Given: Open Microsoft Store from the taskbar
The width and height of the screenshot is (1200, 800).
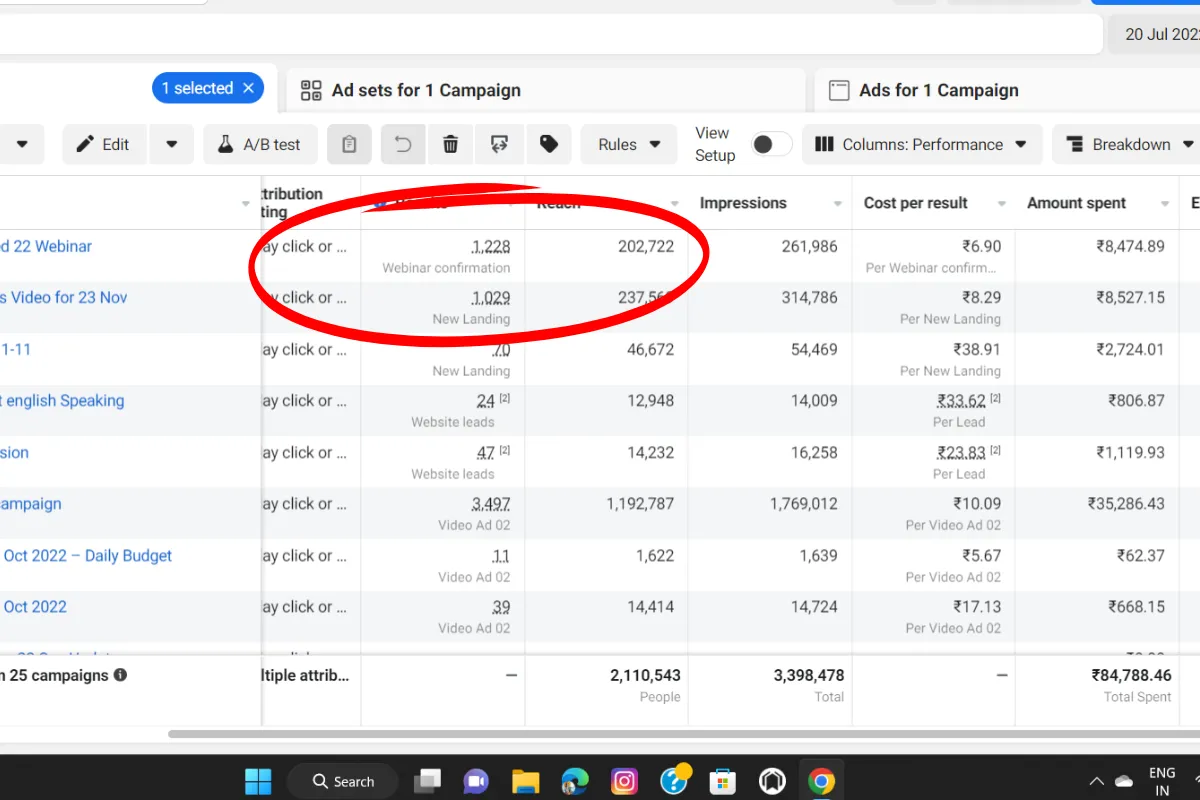Looking at the screenshot, I should coord(723,781).
